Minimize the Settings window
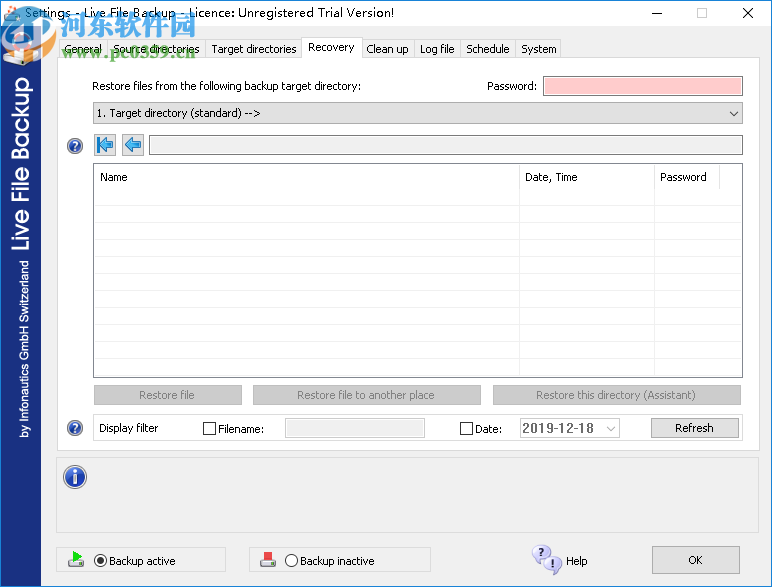 [x=657, y=13]
